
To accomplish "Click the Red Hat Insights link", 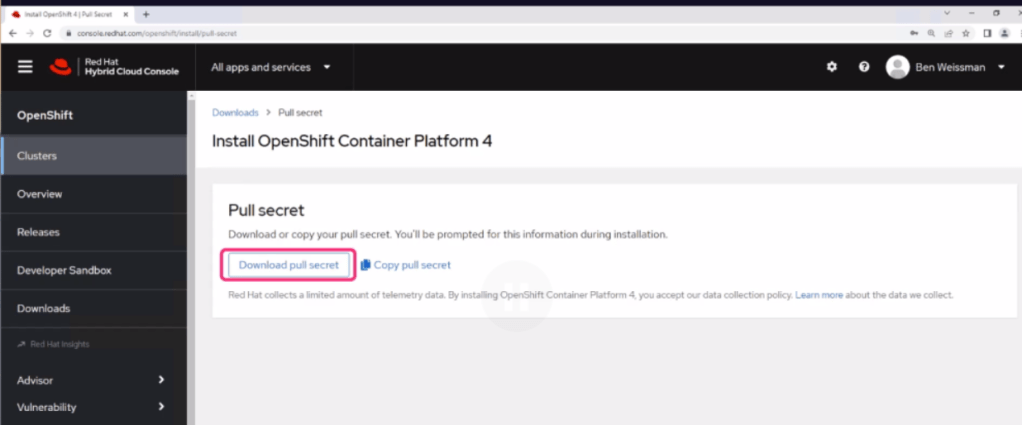I will pyautogui.click(x=59, y=344).
